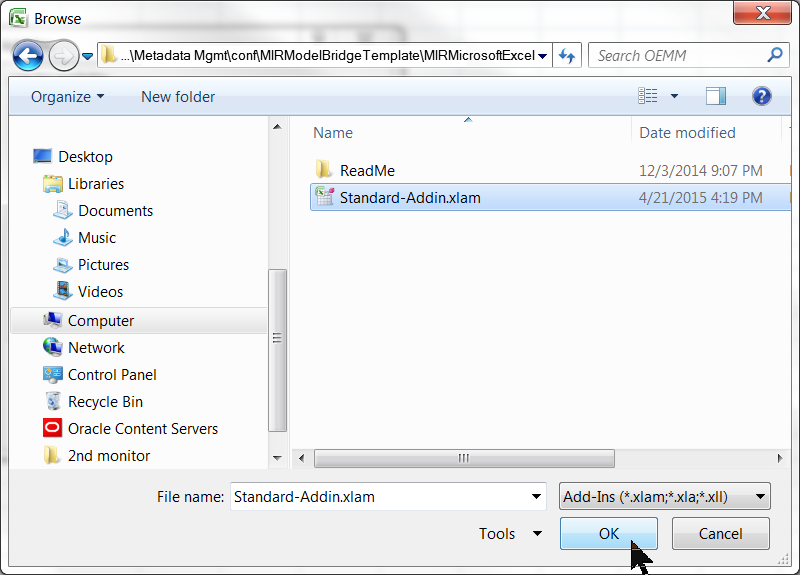Open the Add-Ins file type dropdown
This screenshot has height=575, width=800.
point(665,496)
